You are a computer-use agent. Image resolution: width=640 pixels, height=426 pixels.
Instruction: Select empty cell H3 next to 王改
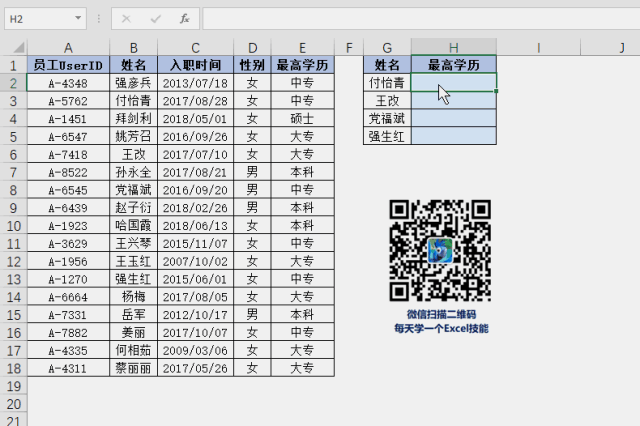point(454,101)
